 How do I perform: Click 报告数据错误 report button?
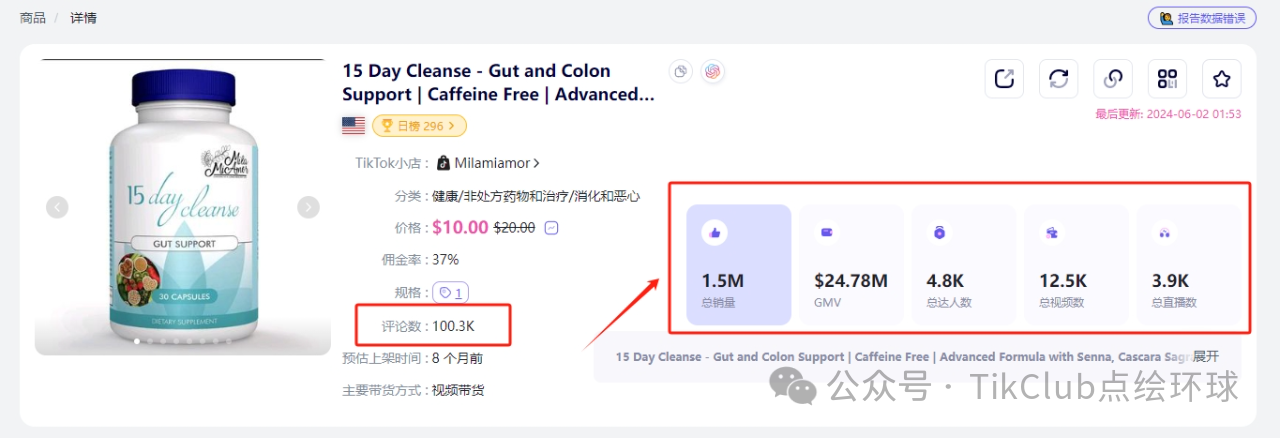coord(1202,18)
